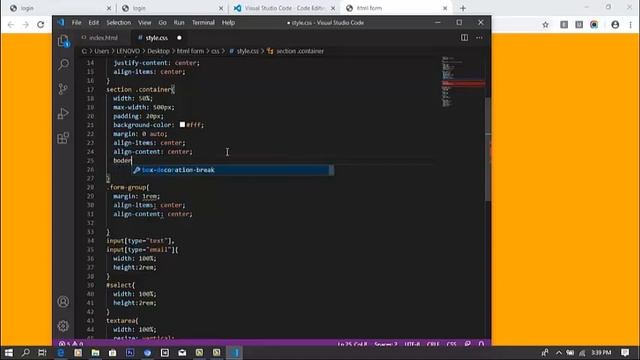This screenshot has width=640, height=360.
Task: Open the Go menu
Action: pos(162,22)
